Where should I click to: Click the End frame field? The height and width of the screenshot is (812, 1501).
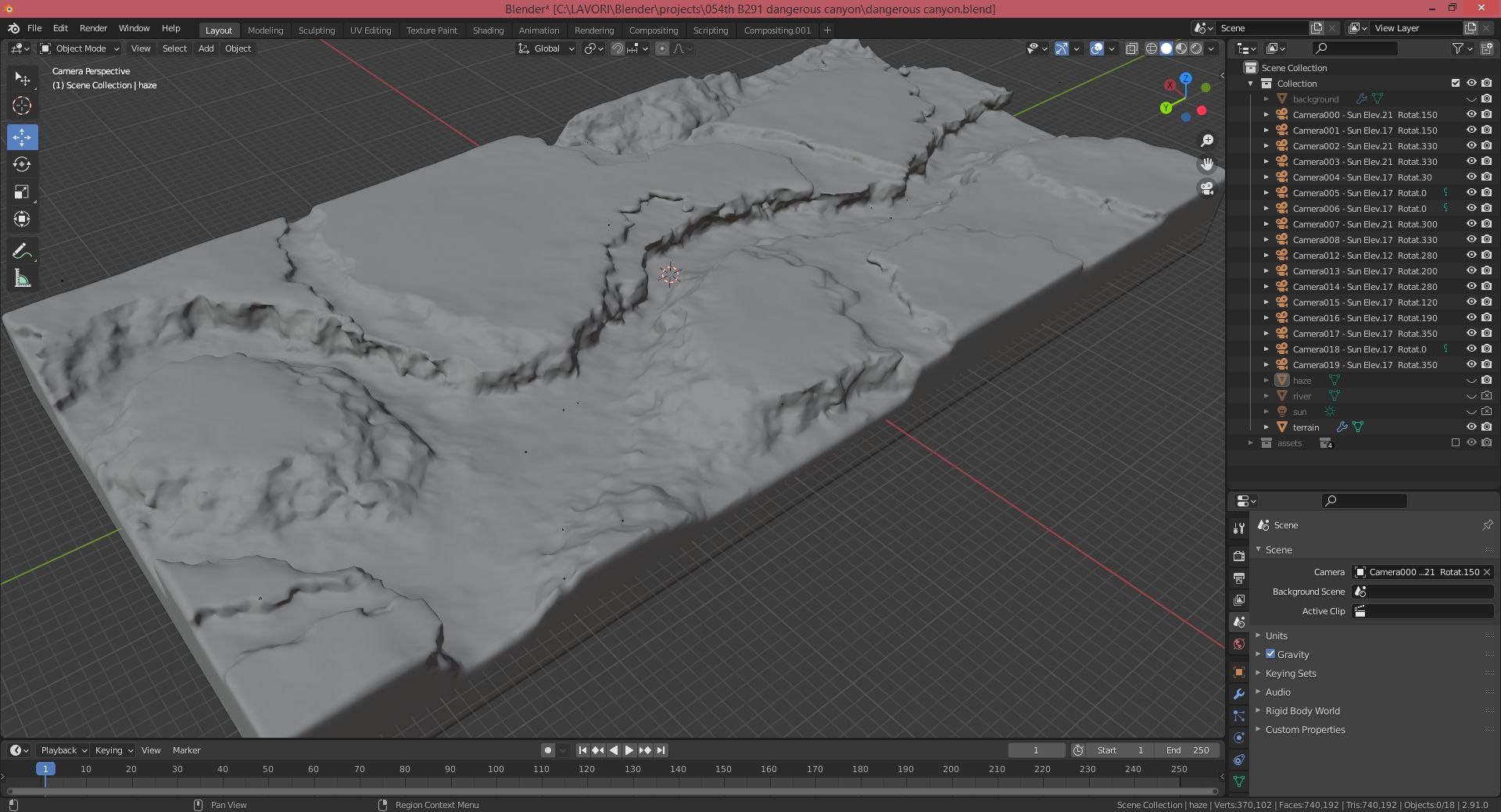tap(1188, 750)
